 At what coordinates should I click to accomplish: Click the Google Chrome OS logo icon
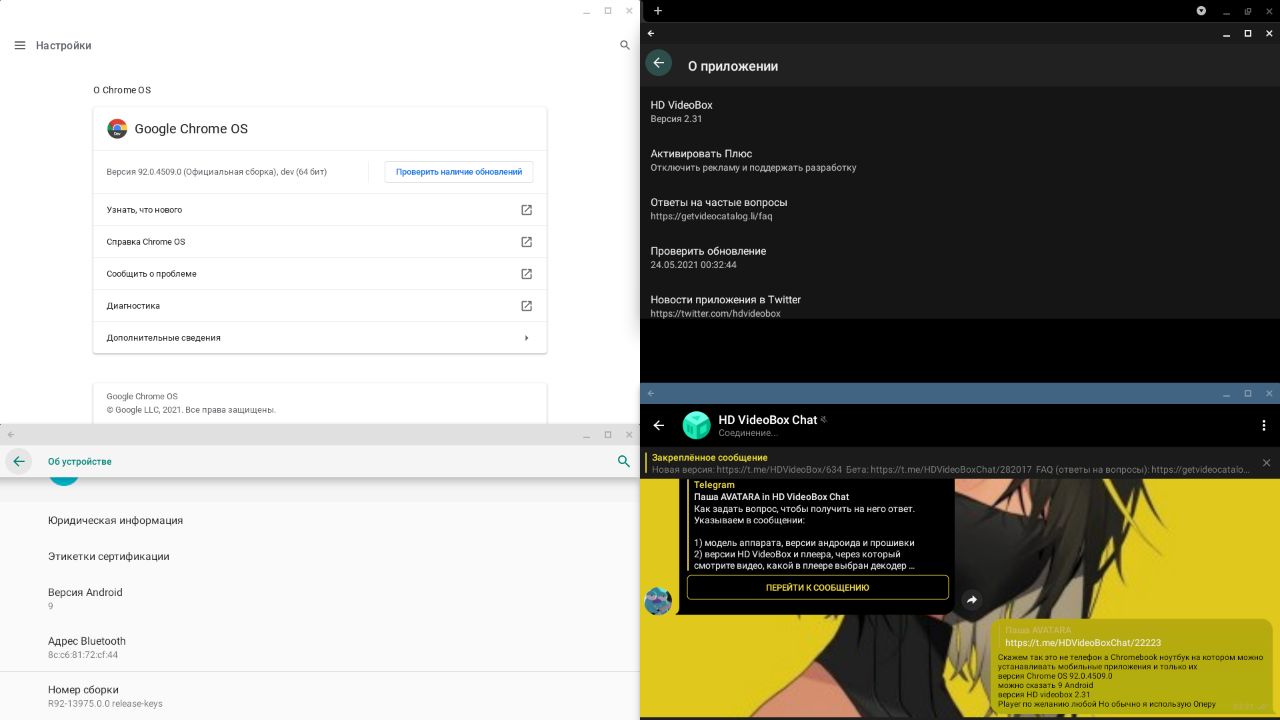point(118,128)
